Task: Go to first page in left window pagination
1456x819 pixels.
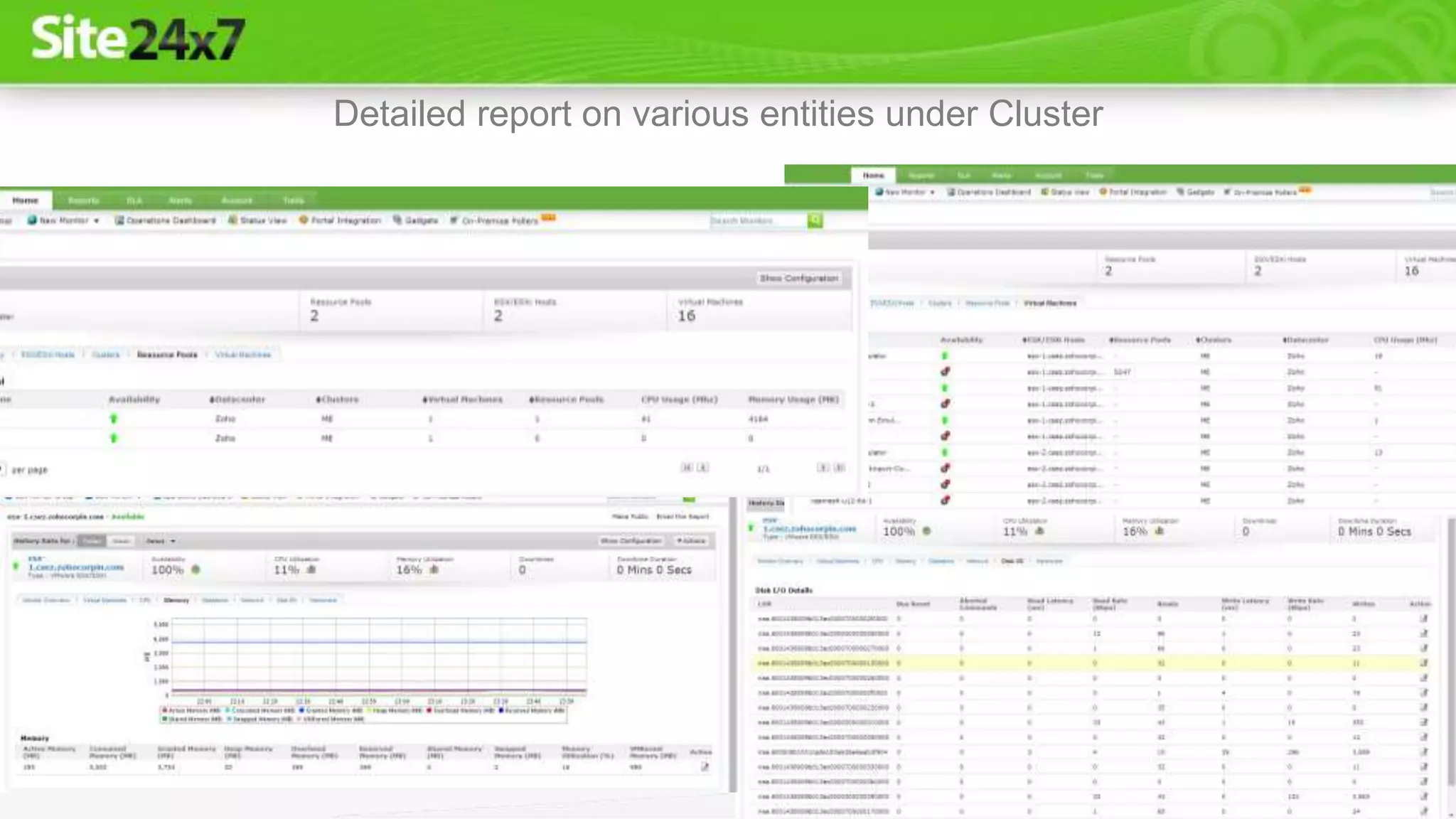Action: (687, 468)
